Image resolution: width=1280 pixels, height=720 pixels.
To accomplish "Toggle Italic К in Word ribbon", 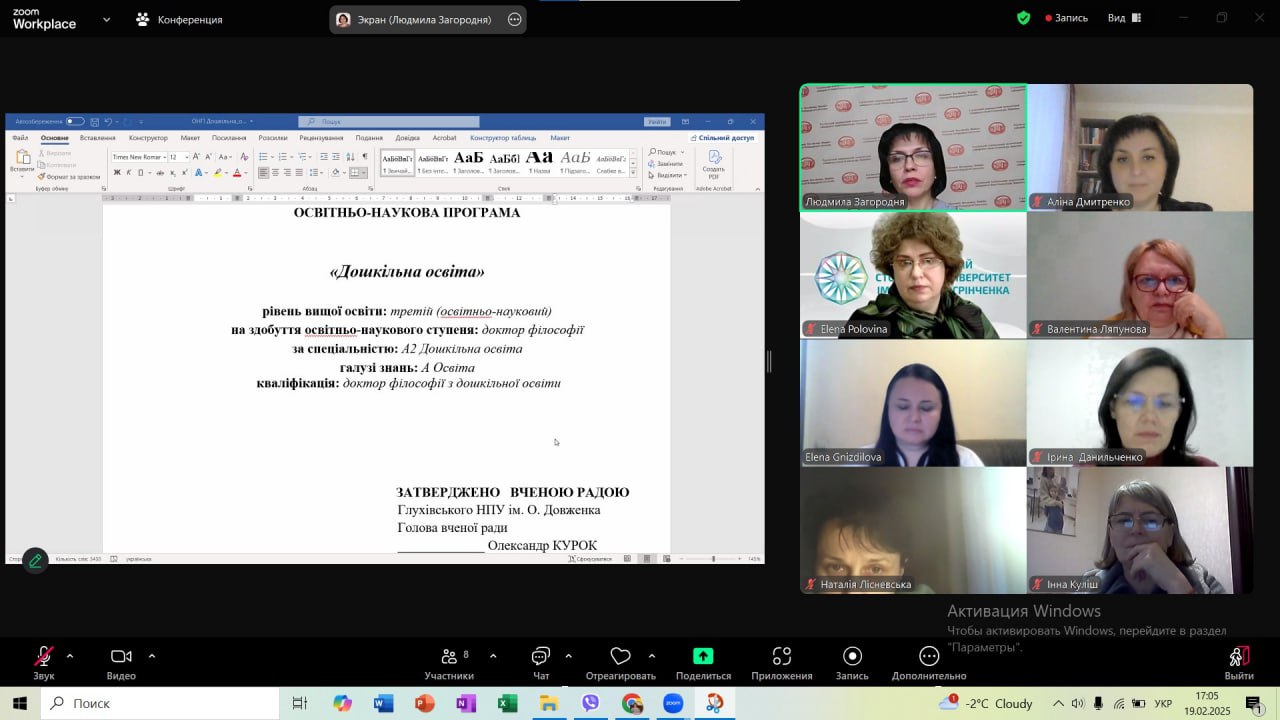I will click(129, 173).
